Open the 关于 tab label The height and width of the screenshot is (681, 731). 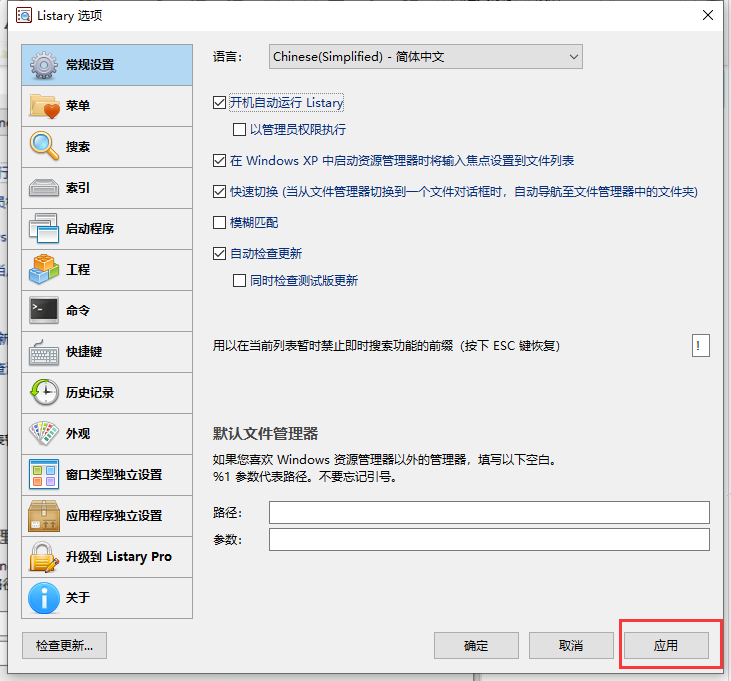coord(77,598)
